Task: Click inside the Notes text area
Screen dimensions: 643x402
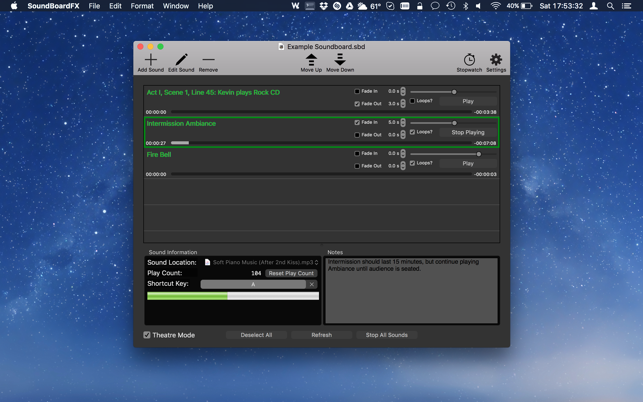Action: 411,290
